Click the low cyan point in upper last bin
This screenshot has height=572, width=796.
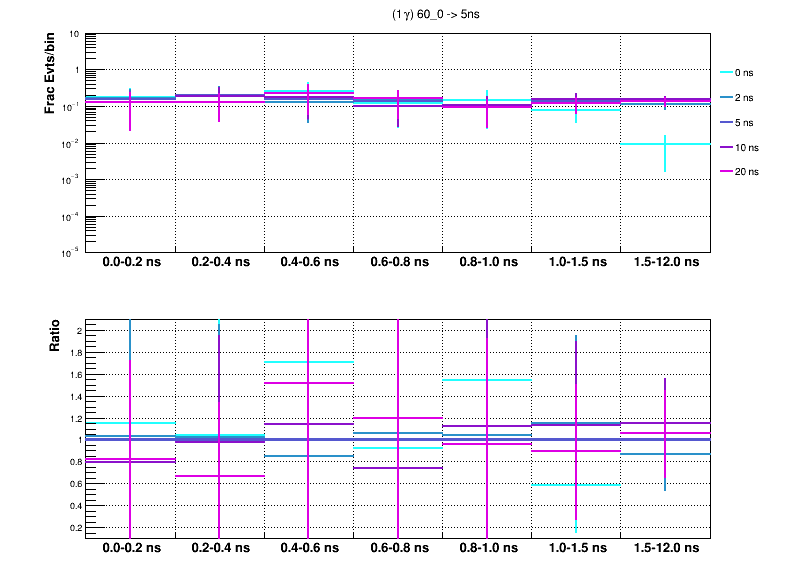pos(665,144)
